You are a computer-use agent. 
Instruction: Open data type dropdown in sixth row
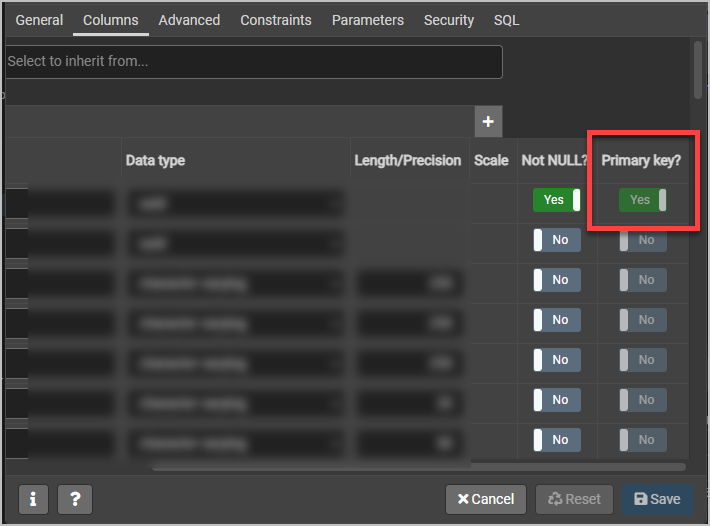point(235,403)
